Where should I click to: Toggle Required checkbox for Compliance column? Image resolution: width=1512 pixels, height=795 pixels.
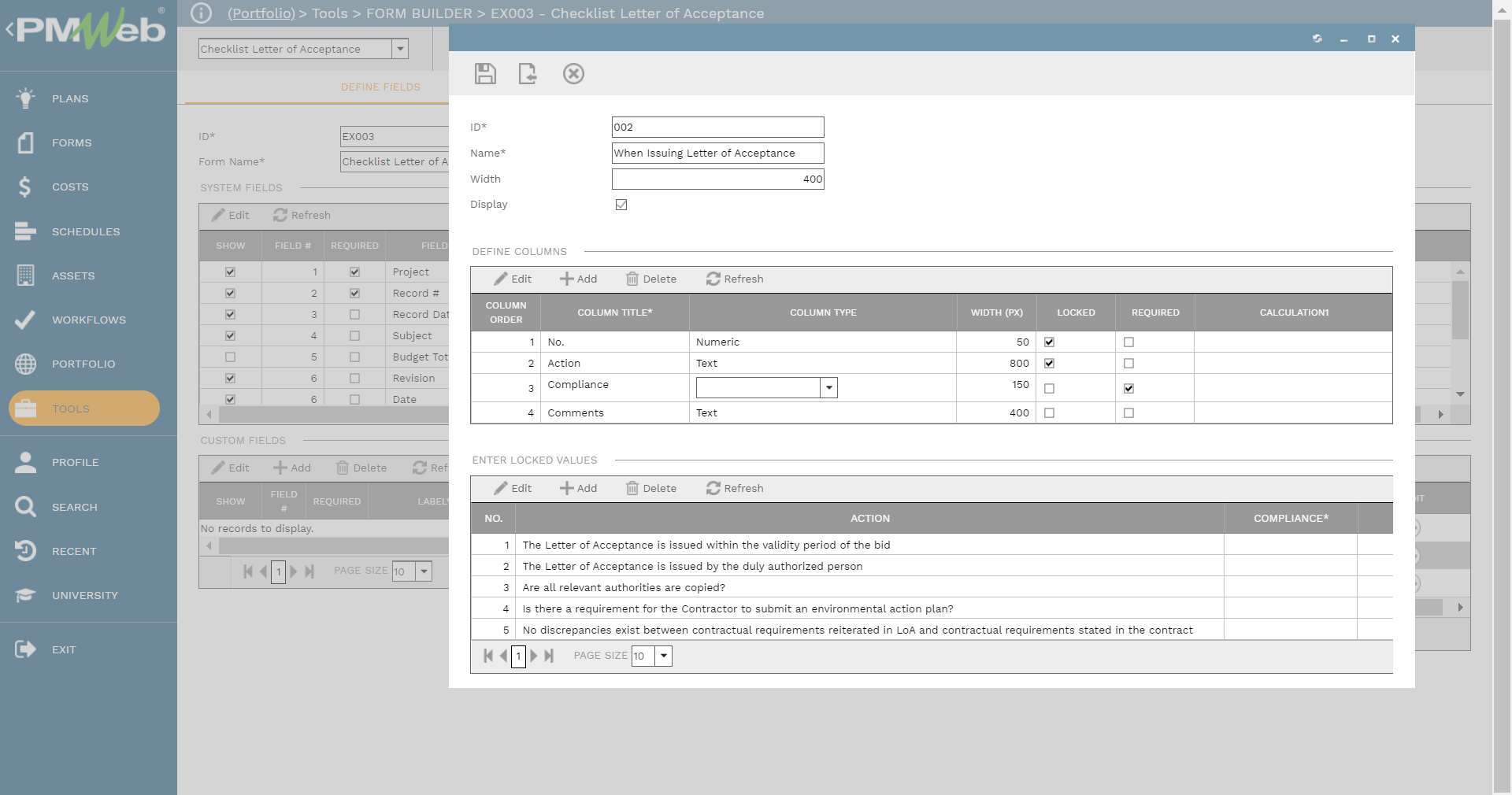pyautogui.click(x=1128, y=389)
